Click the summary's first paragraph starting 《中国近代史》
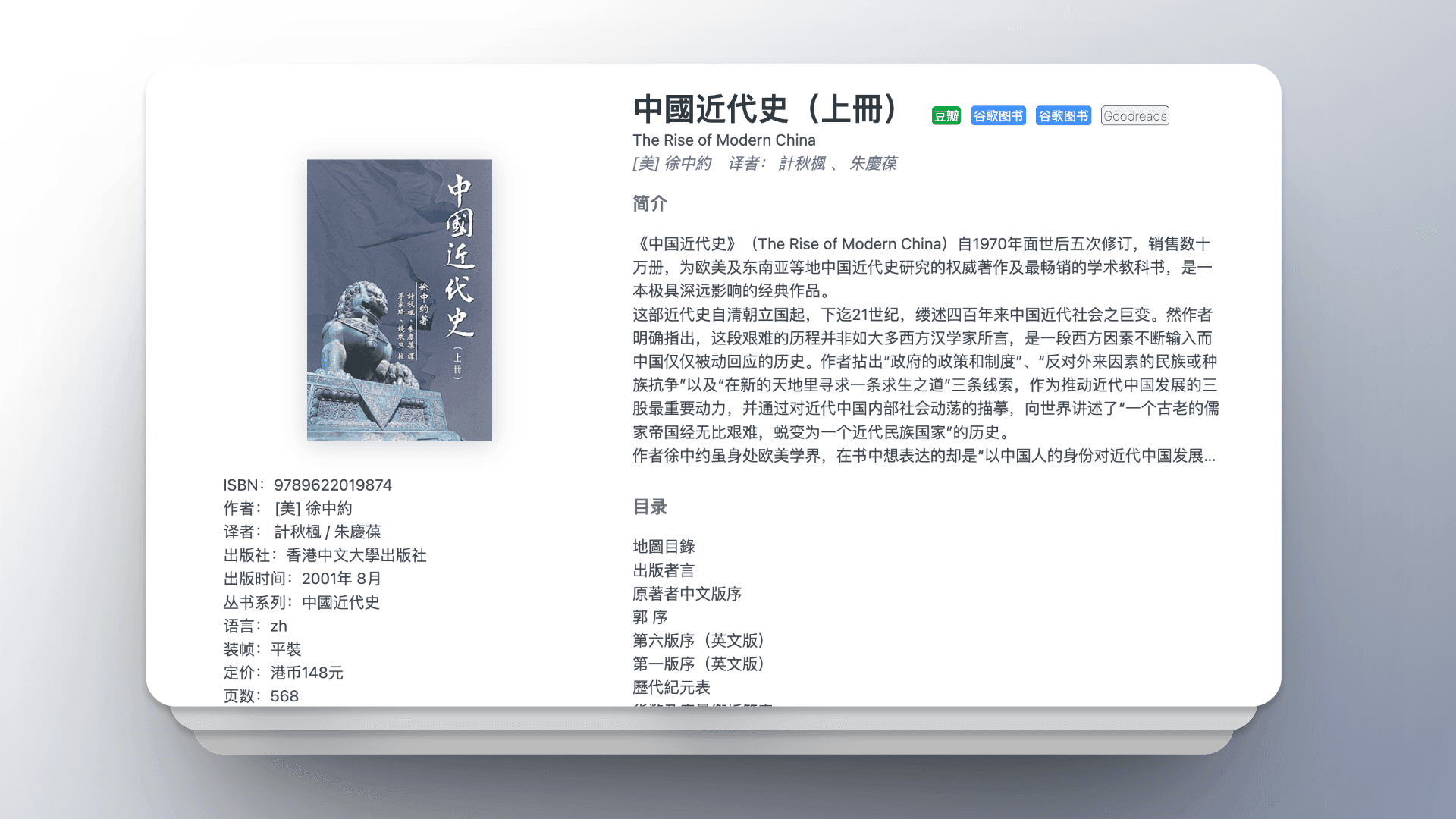This screenshot has height=819, width=1456. (923, 268)
